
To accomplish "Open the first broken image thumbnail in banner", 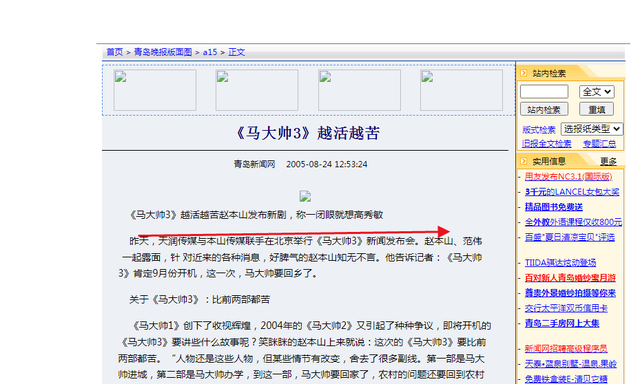I will [155, 90].
